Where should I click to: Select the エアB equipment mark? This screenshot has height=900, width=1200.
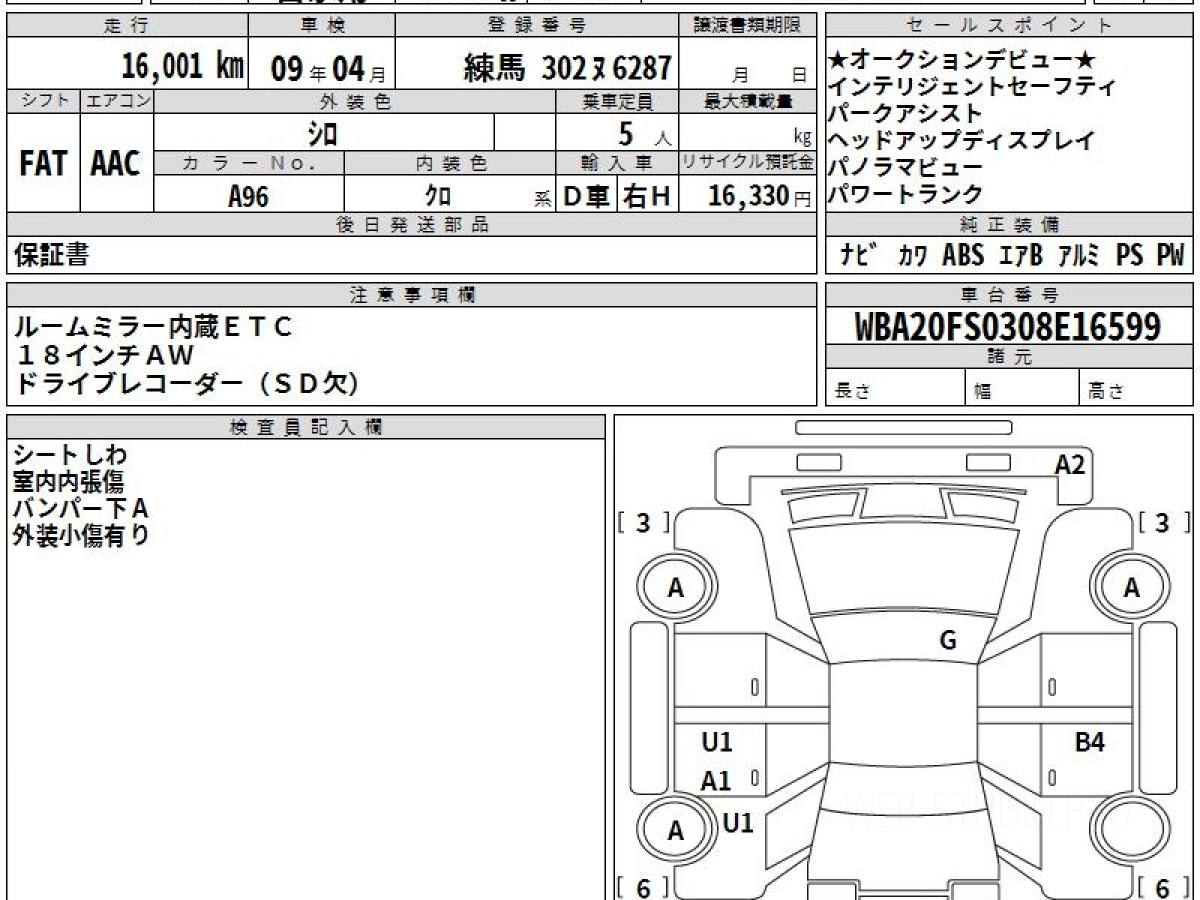pos(1021,256)
